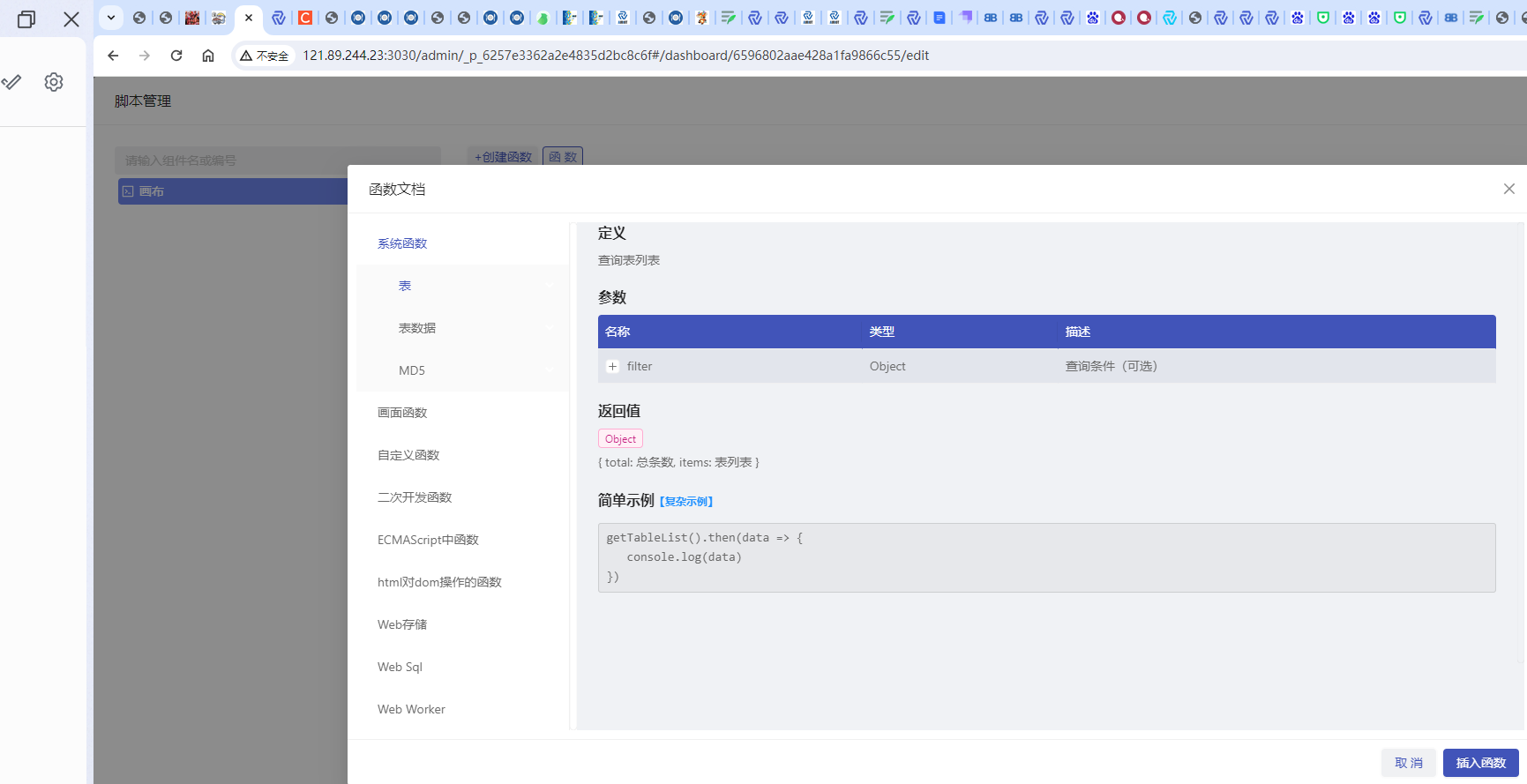1527x784 pixels.
Task: Click the restore-window icon at top left
Action: tap(26, 19)
